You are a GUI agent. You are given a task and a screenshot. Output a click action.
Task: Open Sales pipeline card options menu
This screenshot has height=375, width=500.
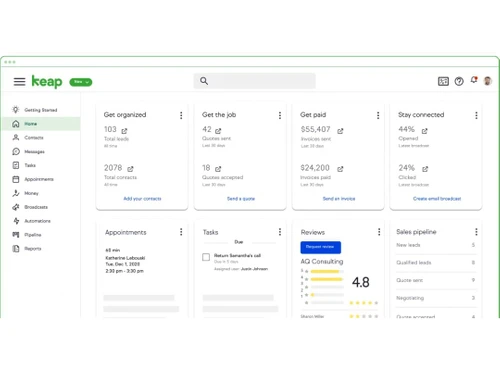click(x=476, y=232)
